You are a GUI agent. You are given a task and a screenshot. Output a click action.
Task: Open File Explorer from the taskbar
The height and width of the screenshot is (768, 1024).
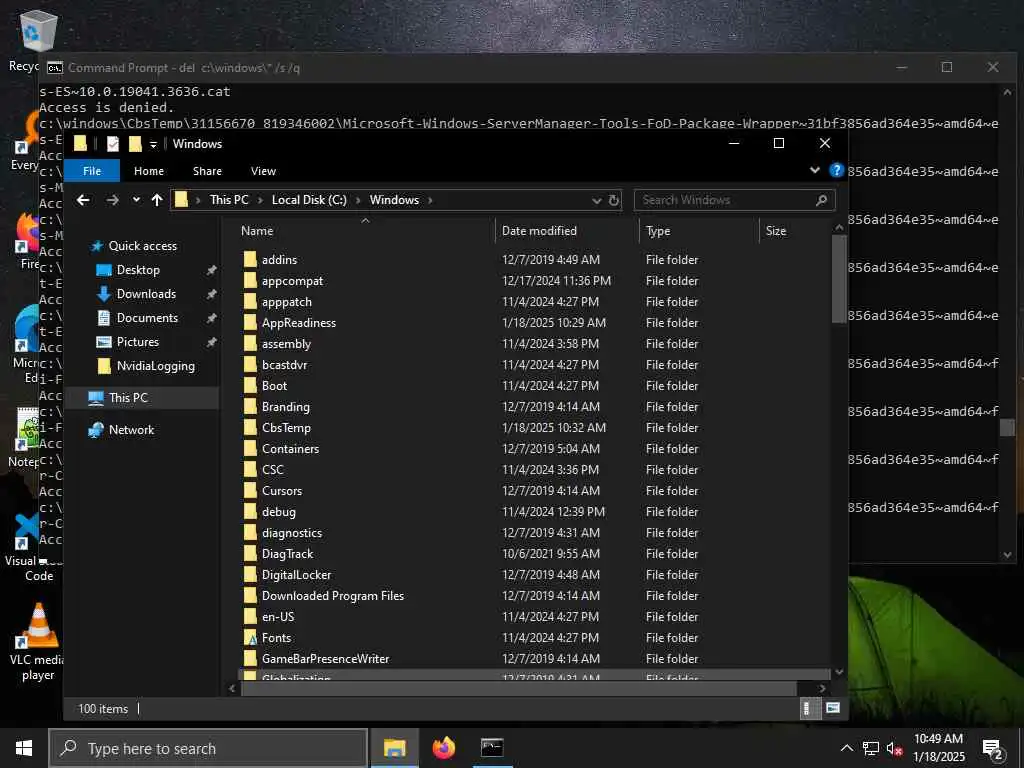coord(394,748)
